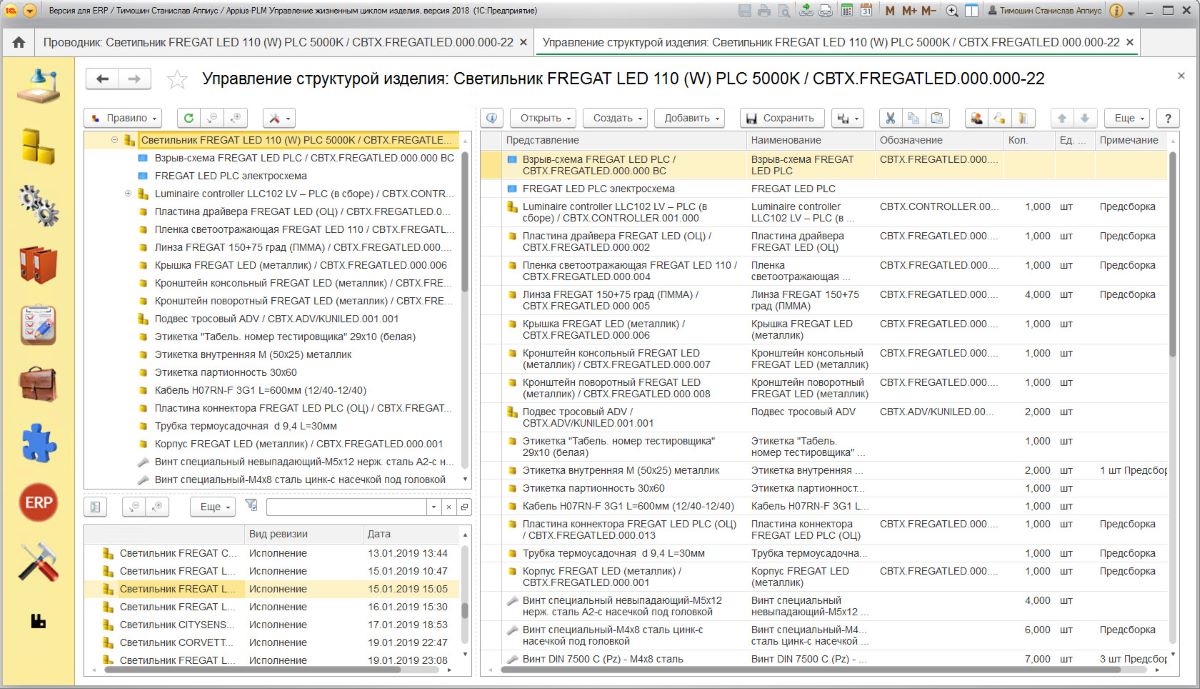Go forward with the right arrow button
This screenshot has height=689, width=1200.
[135, 79]
